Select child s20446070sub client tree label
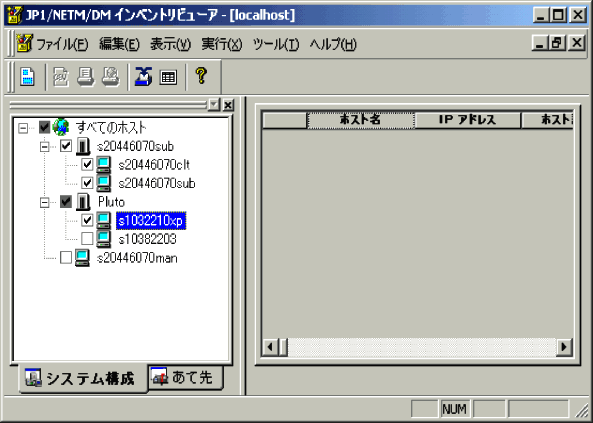The image size is (593, 423). point(157,184)
